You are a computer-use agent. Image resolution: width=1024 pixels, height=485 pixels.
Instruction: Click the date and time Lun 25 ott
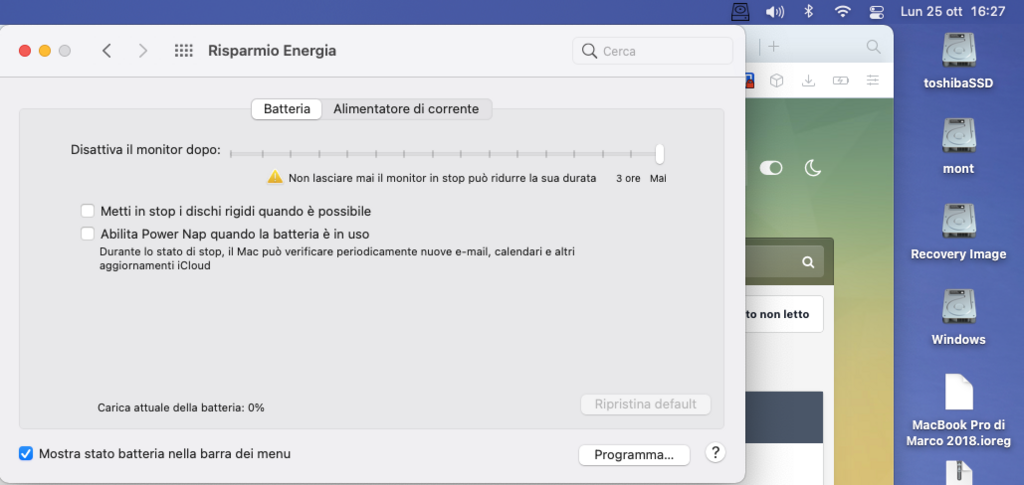pyautogui.click(x=952, y=11)
